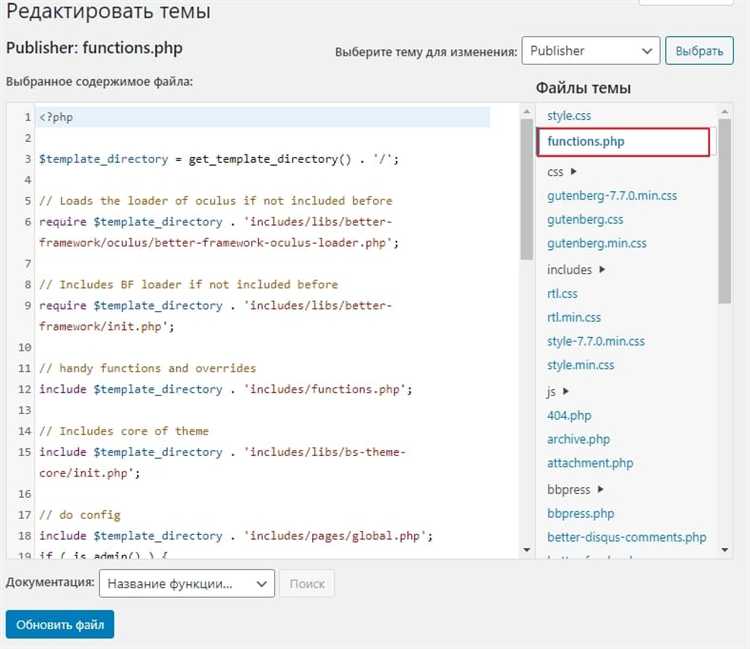Image resolution: width=750 pixels, height=649 pixels.
Task: Click the file list scrollbar down arrow
Action: 725,550
